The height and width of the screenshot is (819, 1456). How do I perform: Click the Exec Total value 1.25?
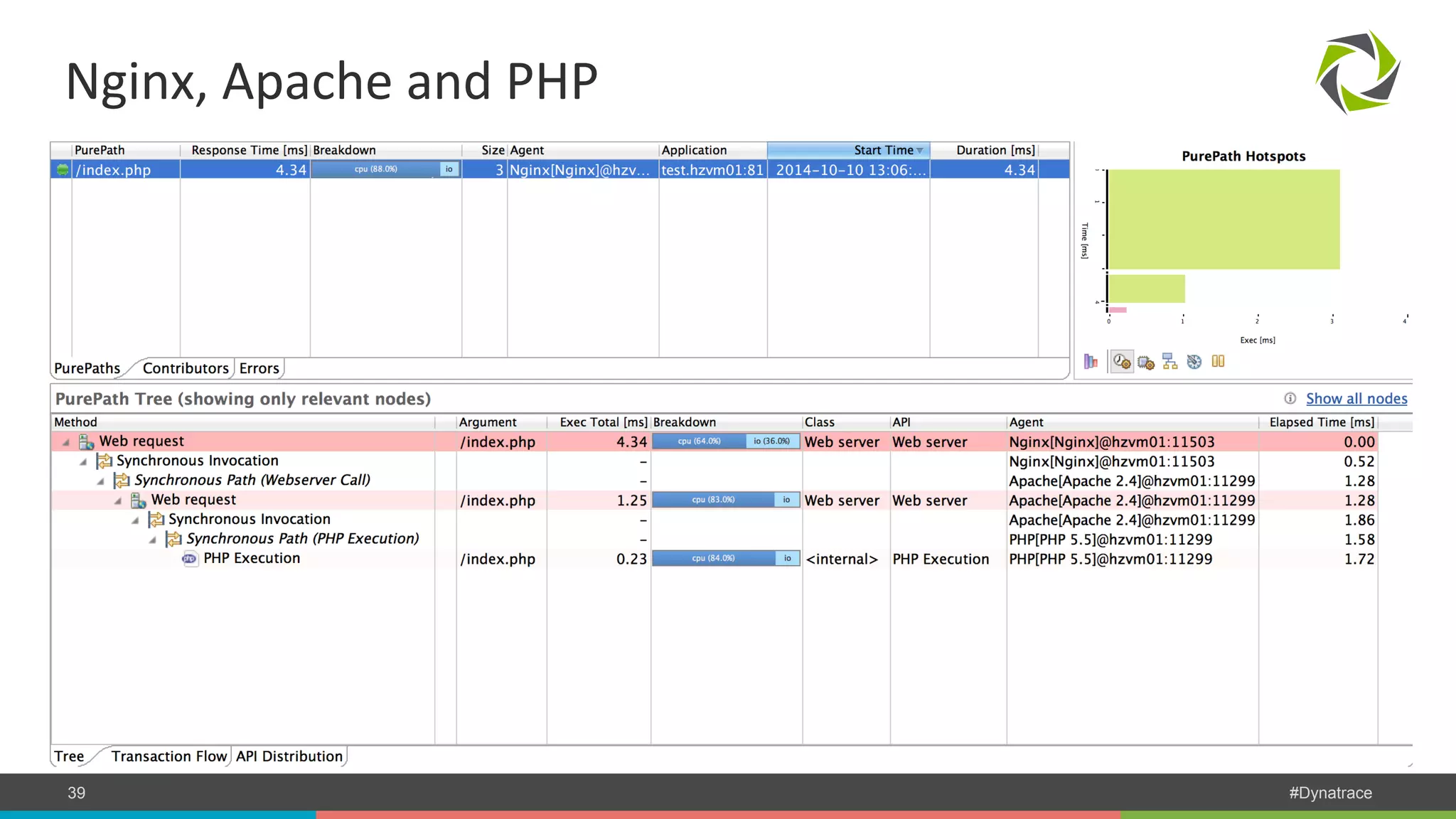[631, 500]
